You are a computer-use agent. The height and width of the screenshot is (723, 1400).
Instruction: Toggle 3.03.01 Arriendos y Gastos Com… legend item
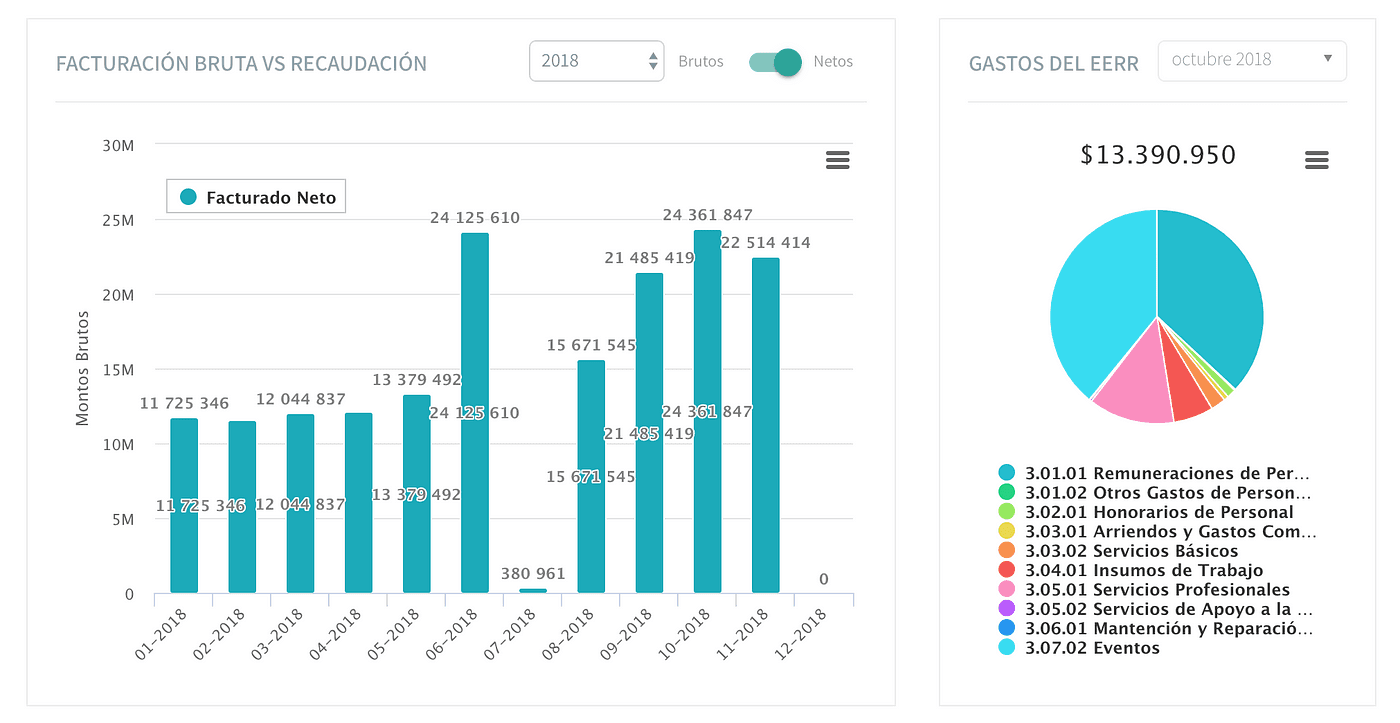[x=1157, y=531]
